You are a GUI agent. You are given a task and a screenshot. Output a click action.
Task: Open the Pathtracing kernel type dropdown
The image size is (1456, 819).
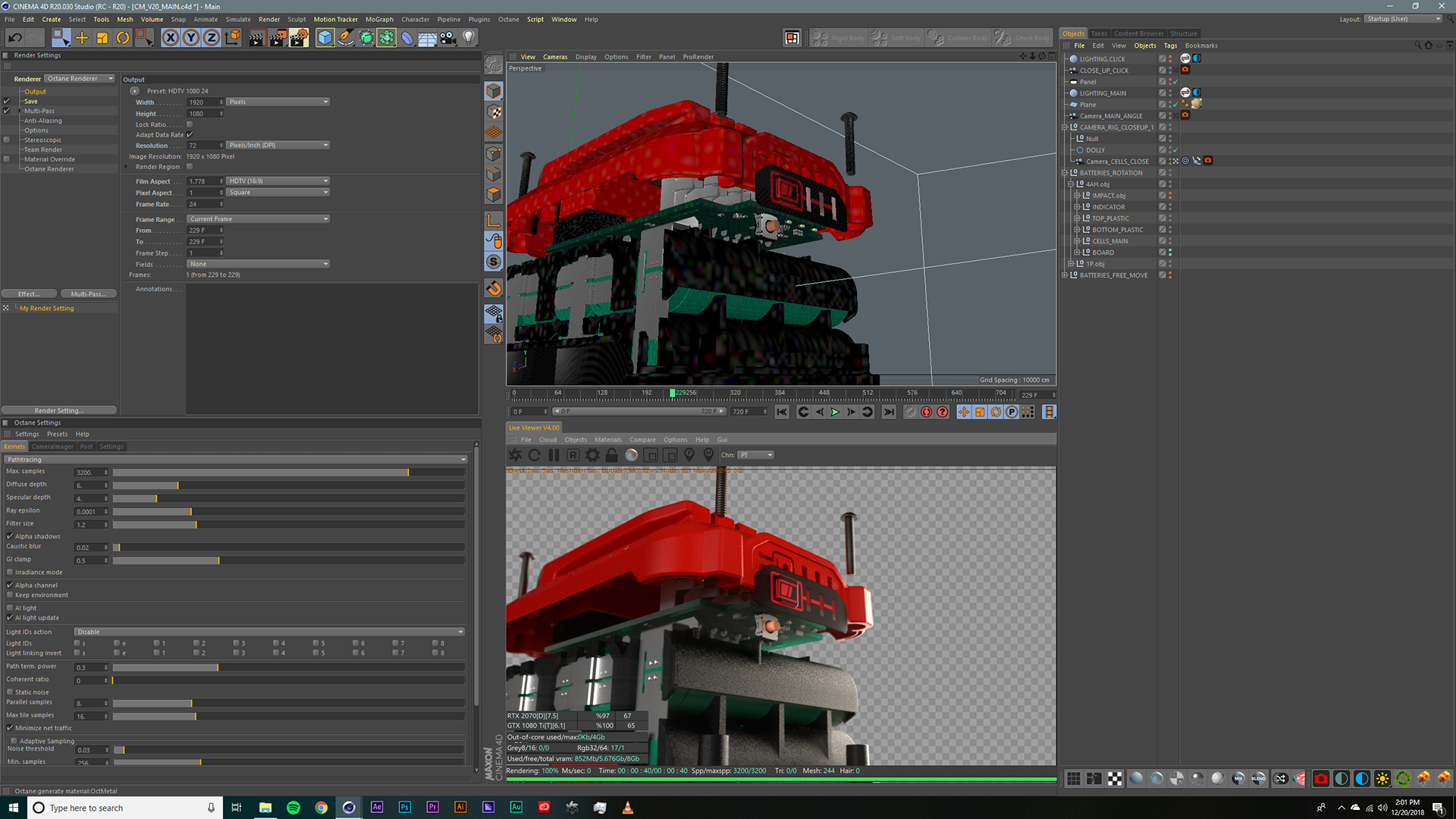click(x=235, y=460)
